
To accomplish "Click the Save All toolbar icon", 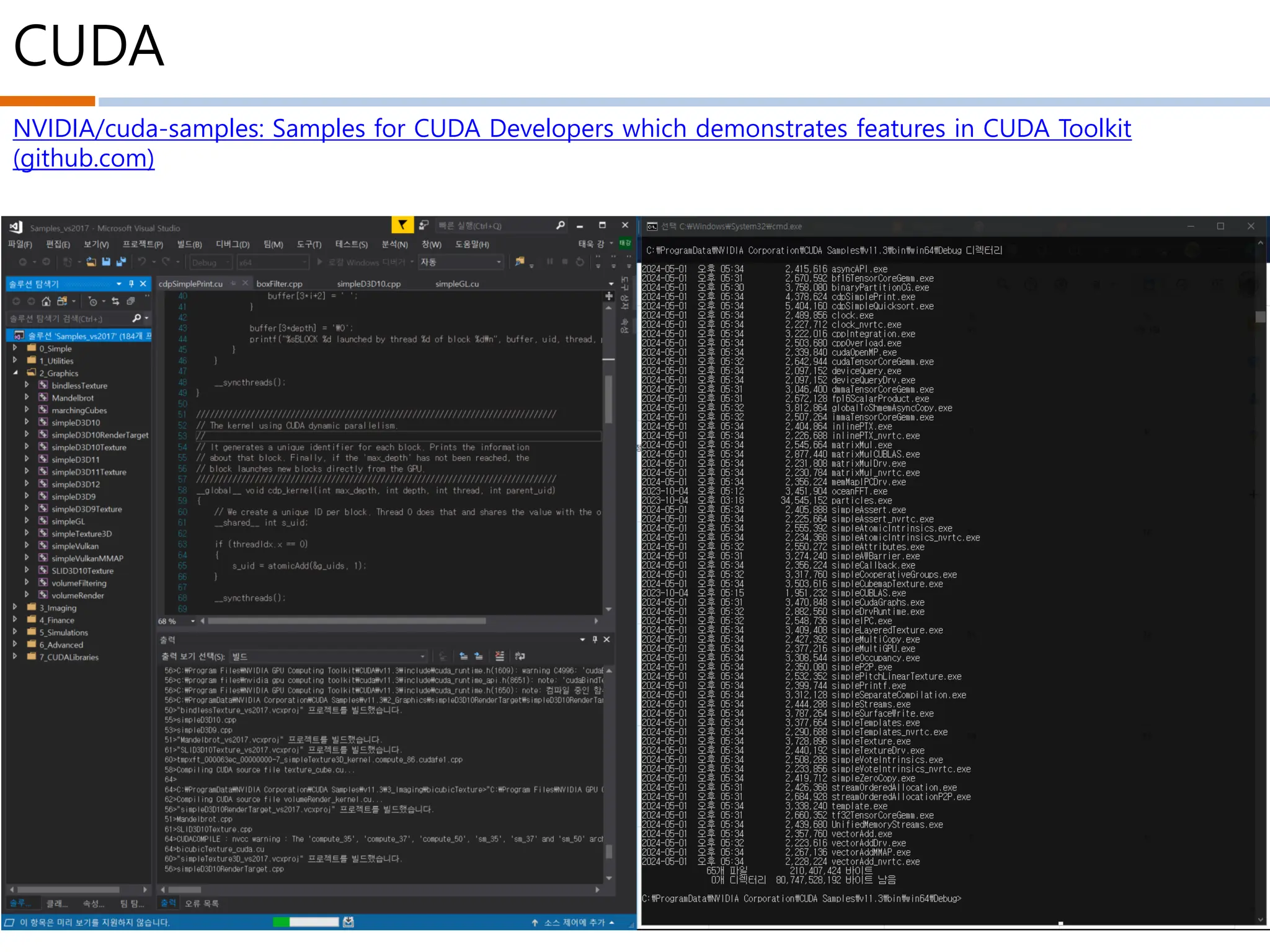I will 121,262.
